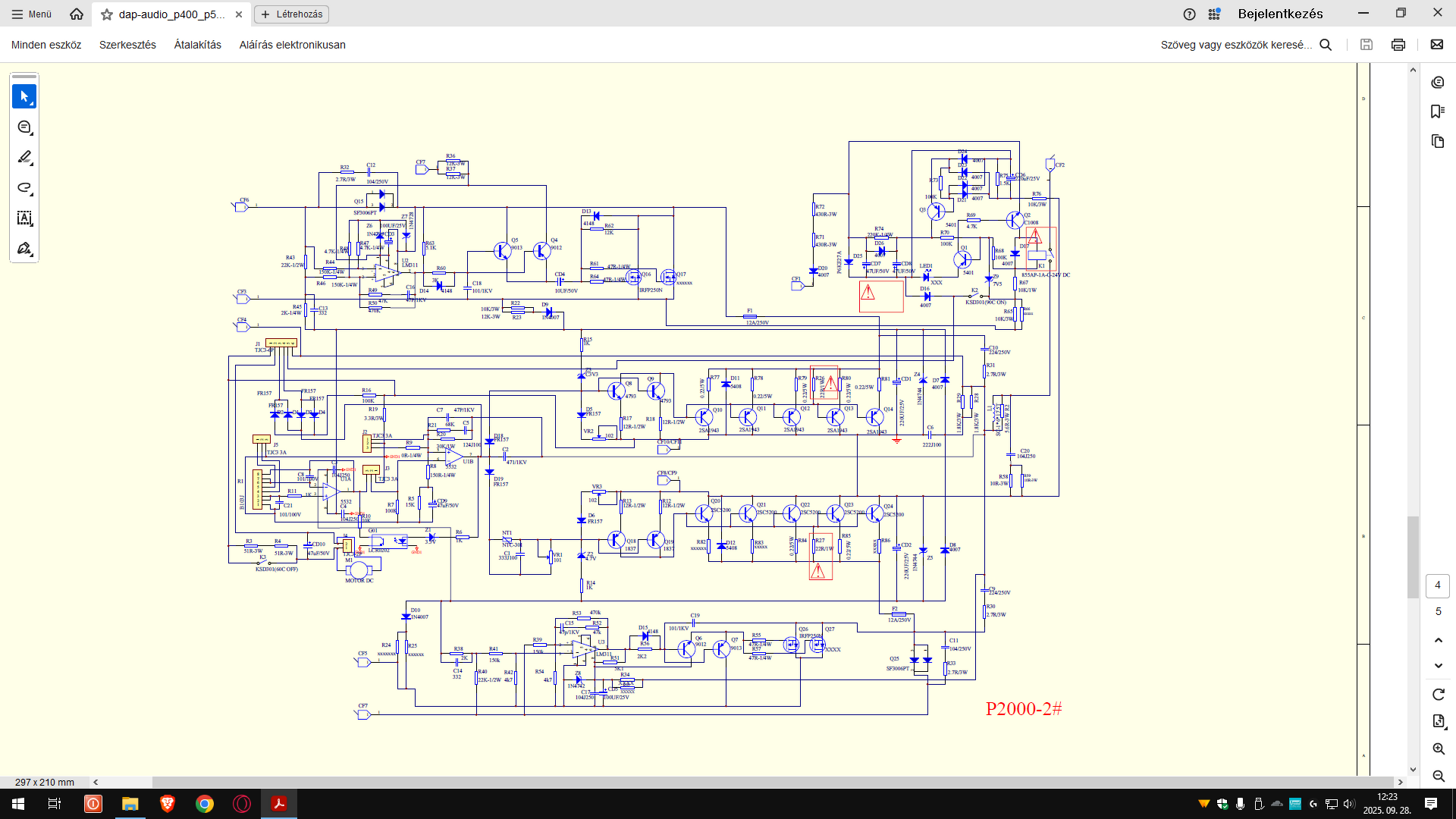Star the dap-audio_p400 tab as favorite
The height and width of the screenshot is (819, 1456).
click(x=107, y=14)
